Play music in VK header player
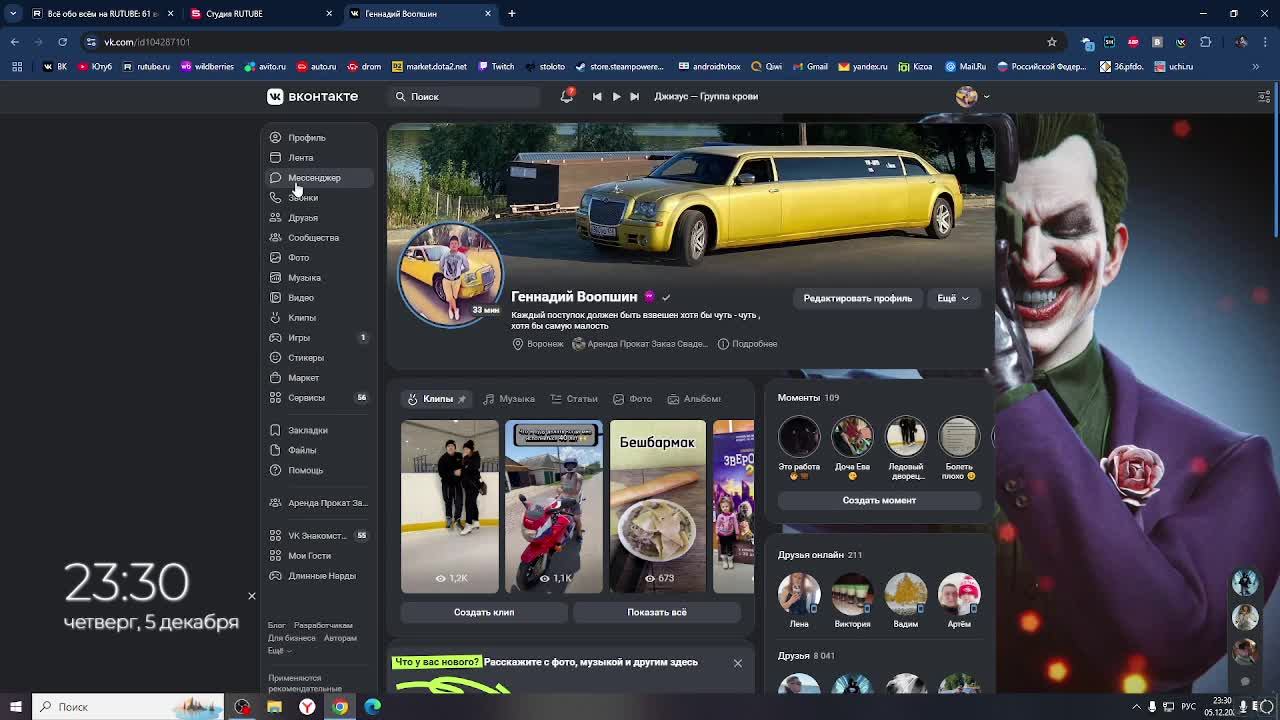Screen dimensions: 1280x720 point(616,96)
